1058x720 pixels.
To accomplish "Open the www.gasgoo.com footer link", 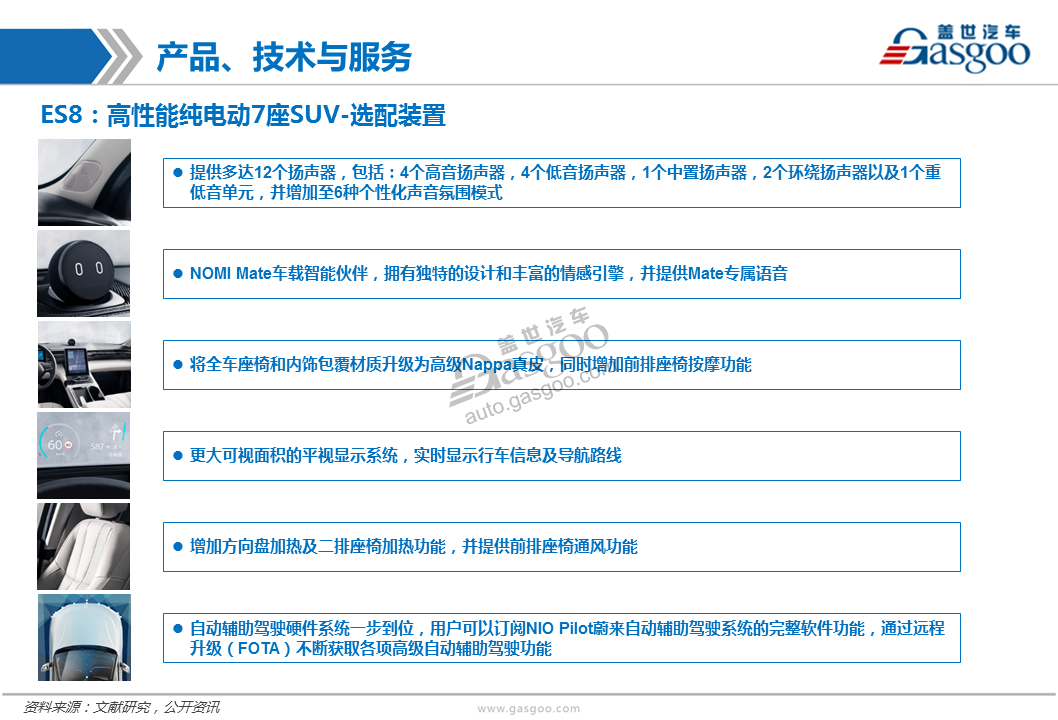I will pyautogui.click(x=528, y=709).
